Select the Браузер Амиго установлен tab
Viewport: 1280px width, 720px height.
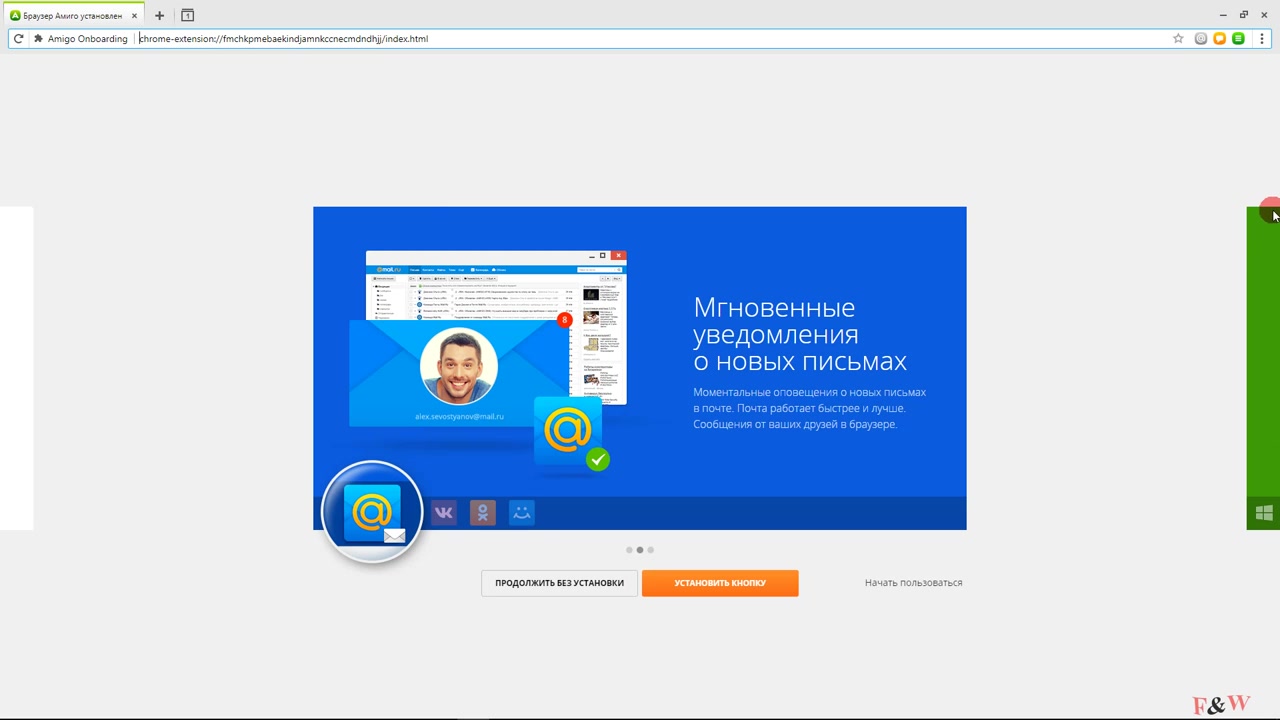pos(73,16)
